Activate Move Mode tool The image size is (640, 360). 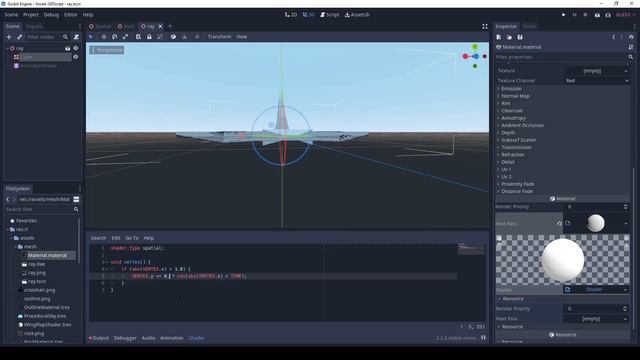coord(104,37)
